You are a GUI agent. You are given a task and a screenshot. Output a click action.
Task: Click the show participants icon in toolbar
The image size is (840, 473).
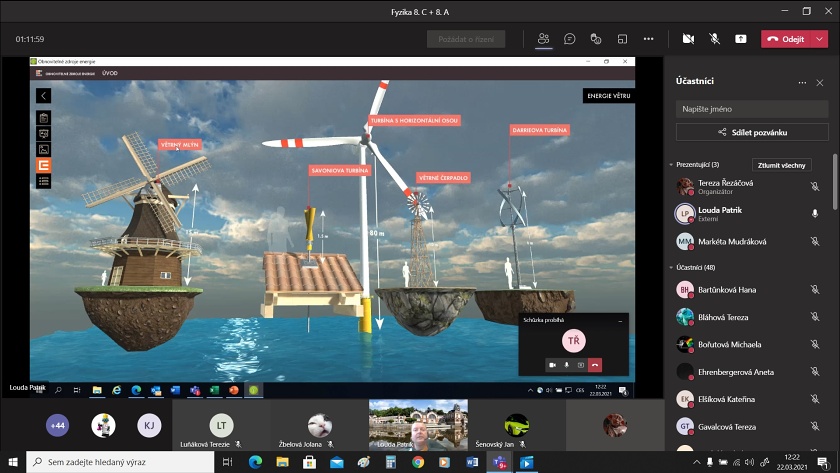(543, 39)
